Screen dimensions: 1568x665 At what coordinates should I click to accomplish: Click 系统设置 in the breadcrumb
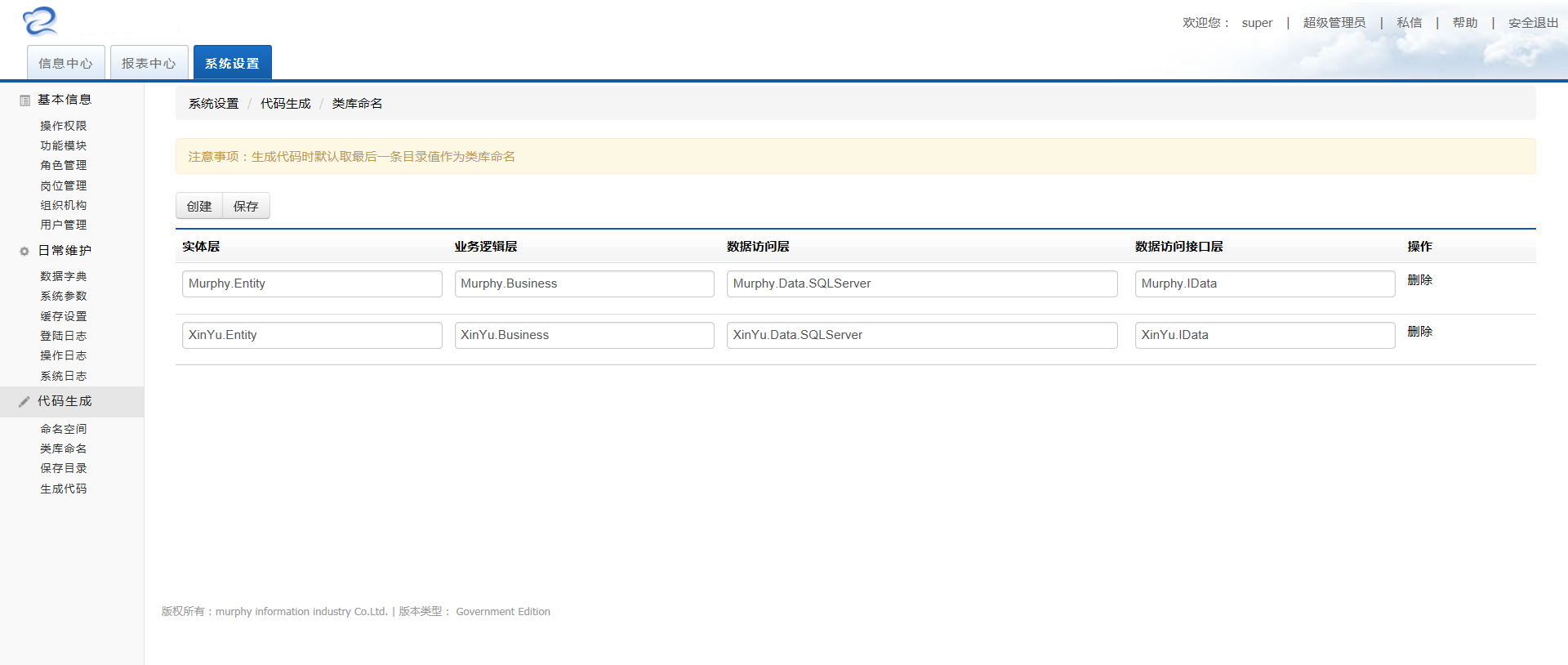pos(213,104)
